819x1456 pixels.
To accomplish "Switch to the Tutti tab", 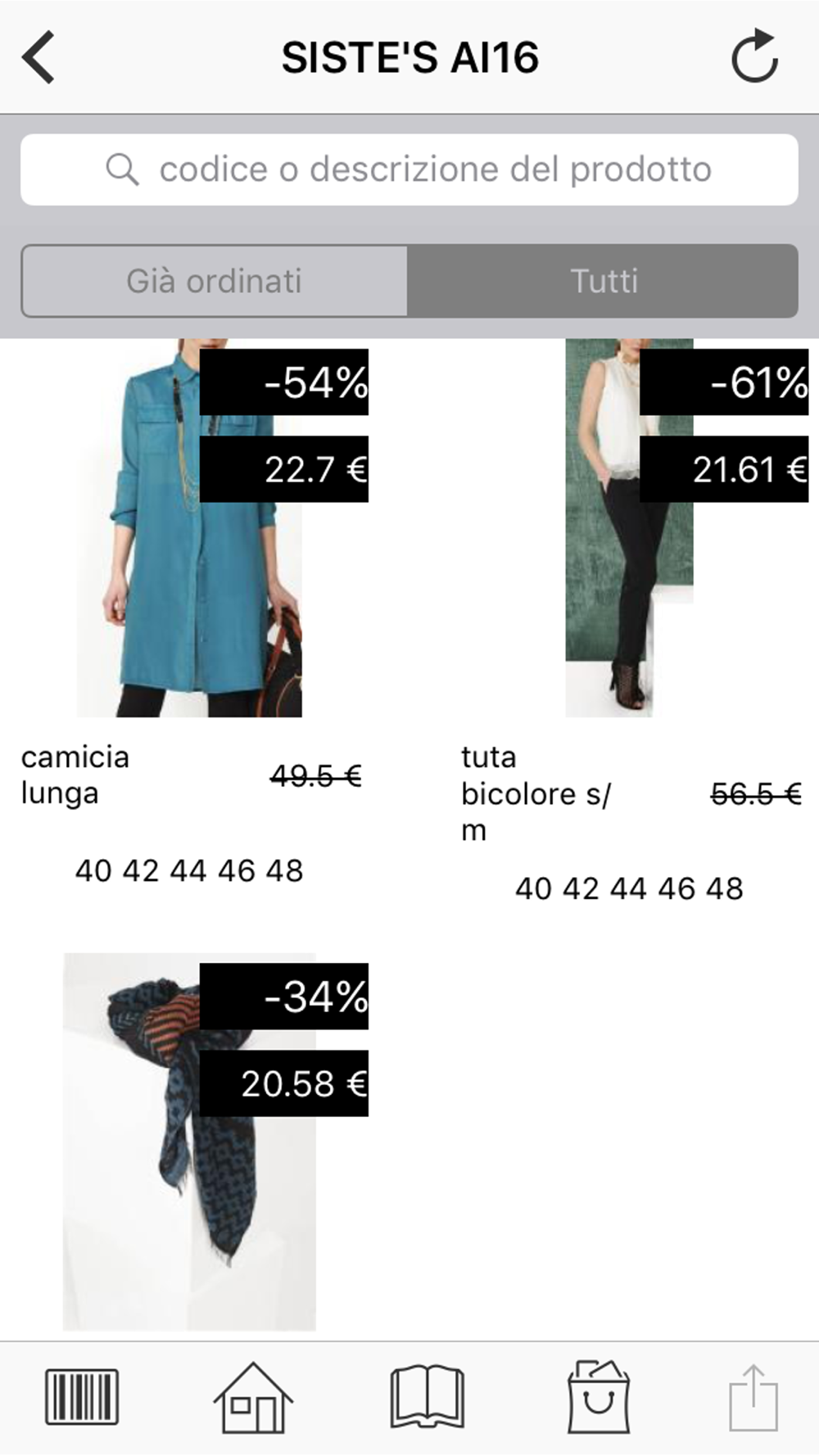I will point(604,281).
